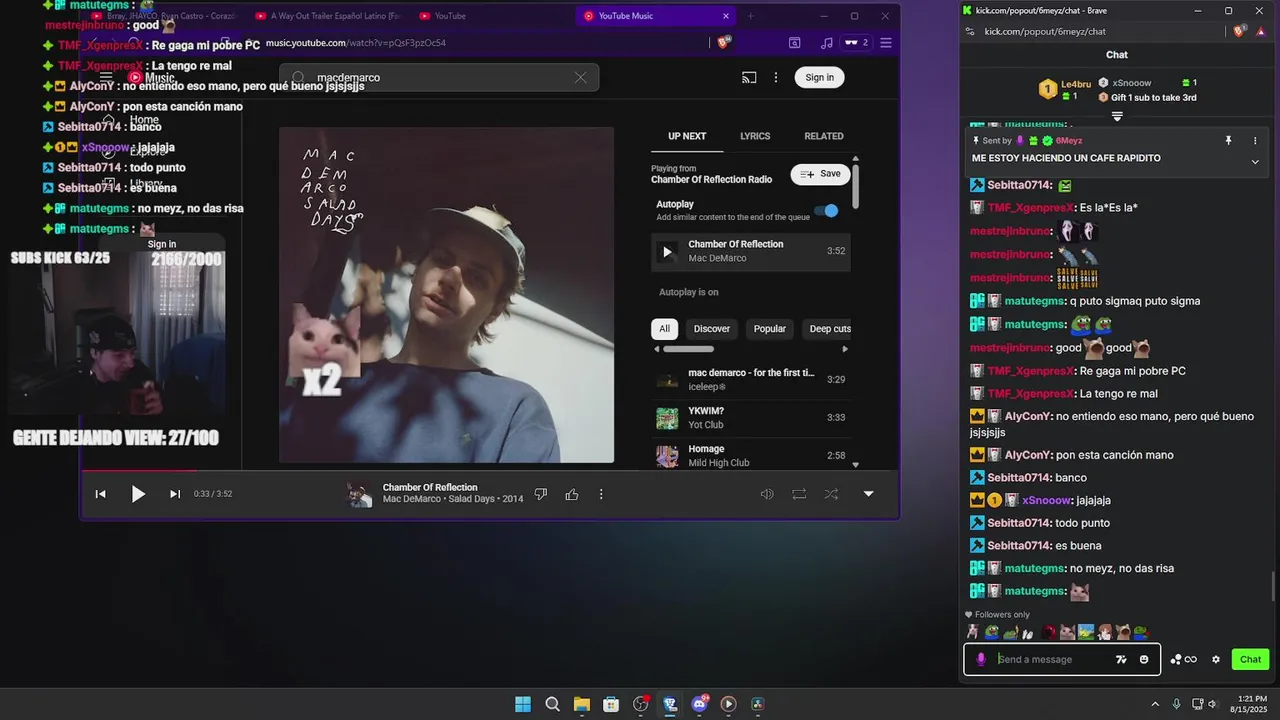The width and height of the screenshot is (1280, 720).
Task: Collapse player page with down arrow
Action: pos(868,494)
